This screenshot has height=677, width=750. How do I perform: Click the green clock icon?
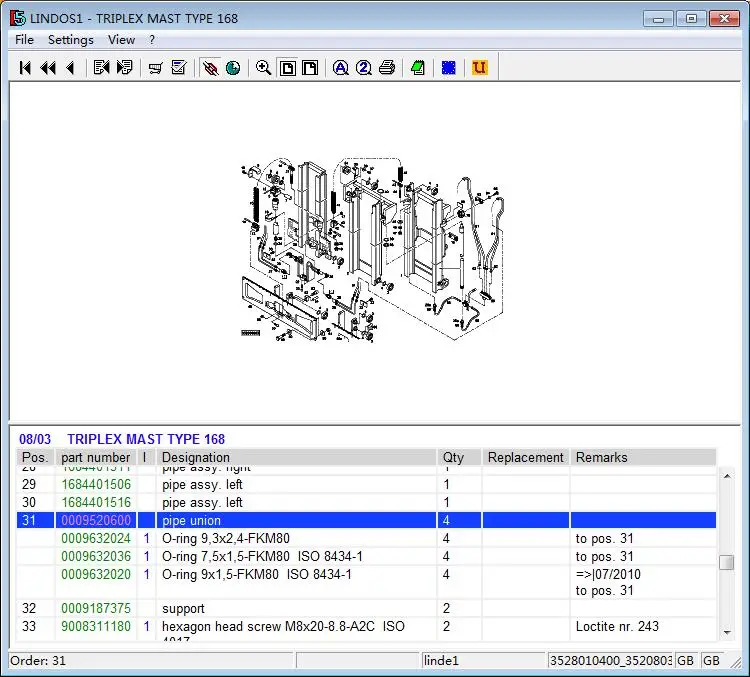point(233,68)
